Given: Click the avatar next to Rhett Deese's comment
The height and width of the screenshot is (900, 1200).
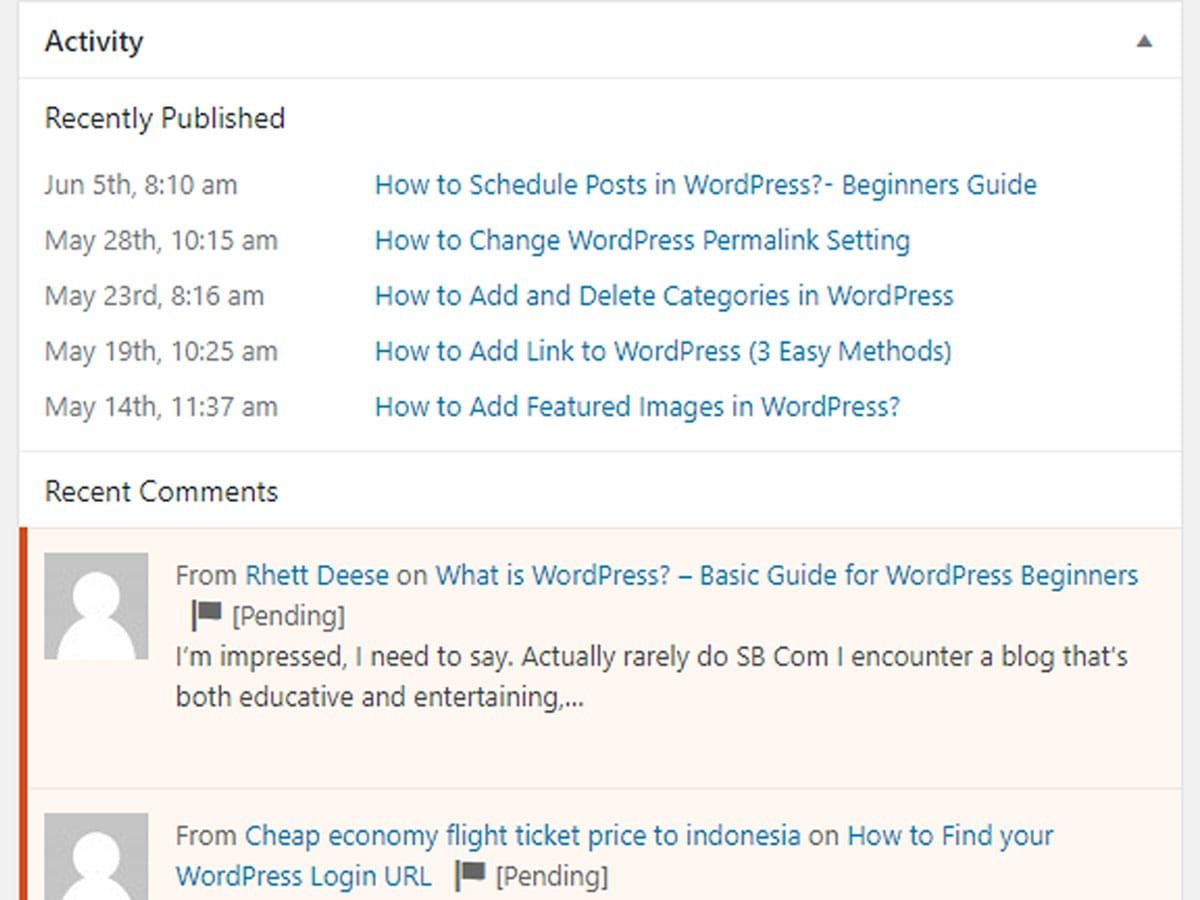Looking at the screenshot, I should coord(96,606).
